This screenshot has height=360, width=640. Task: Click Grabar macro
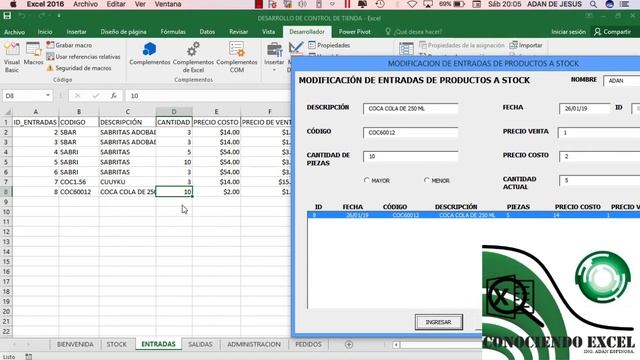69,45
